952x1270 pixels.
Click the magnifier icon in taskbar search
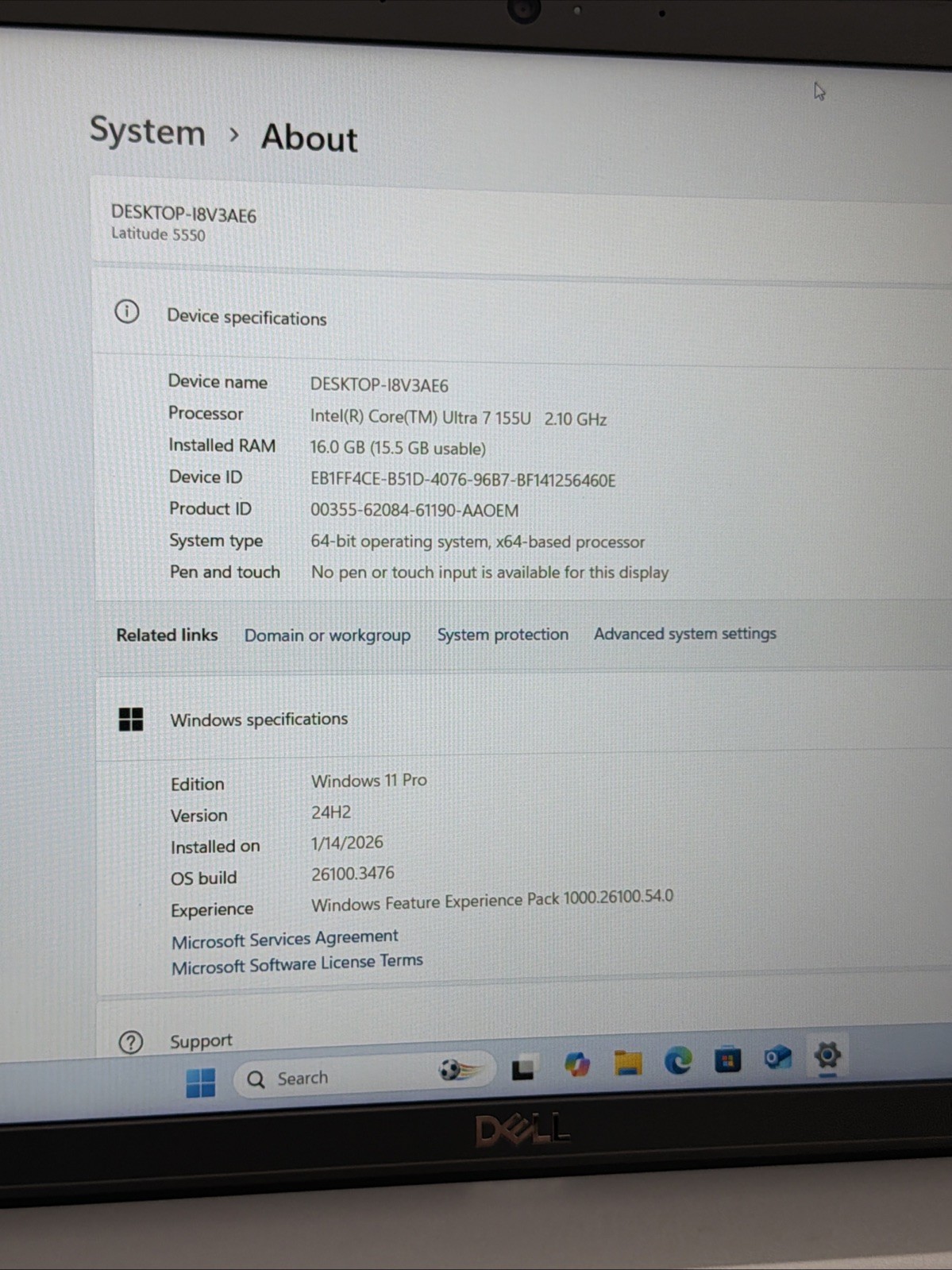(x=256, y=1079)
